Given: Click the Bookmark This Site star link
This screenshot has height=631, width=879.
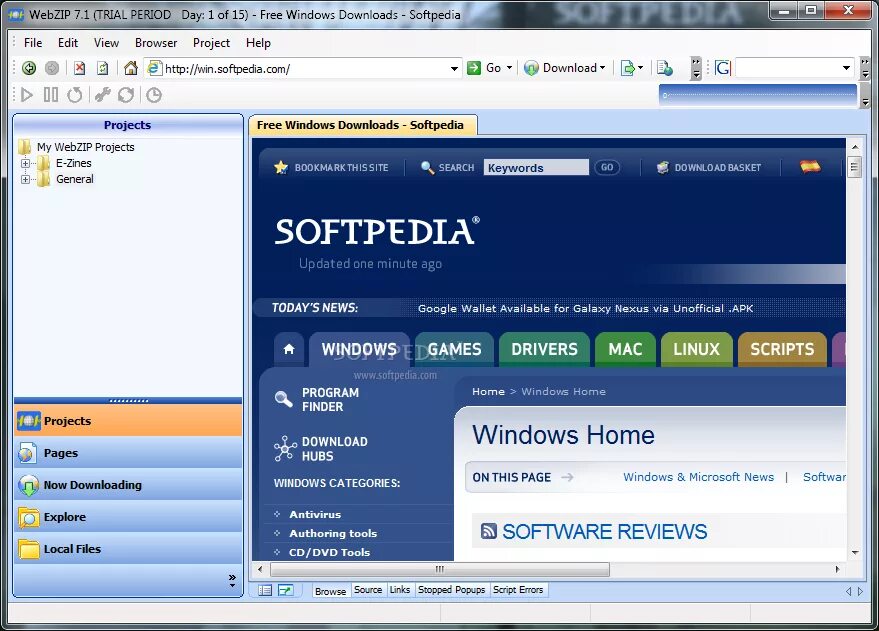Looking at the screenshot, I should (x=332, y=167).
